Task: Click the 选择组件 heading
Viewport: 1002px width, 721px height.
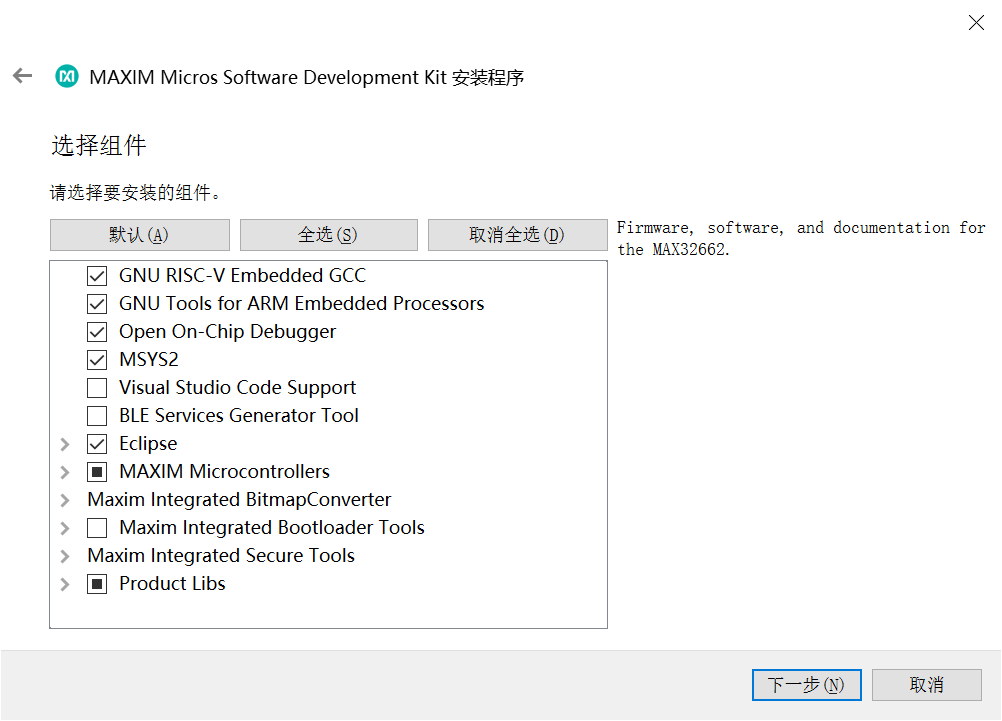Action: tap(99, 146)
